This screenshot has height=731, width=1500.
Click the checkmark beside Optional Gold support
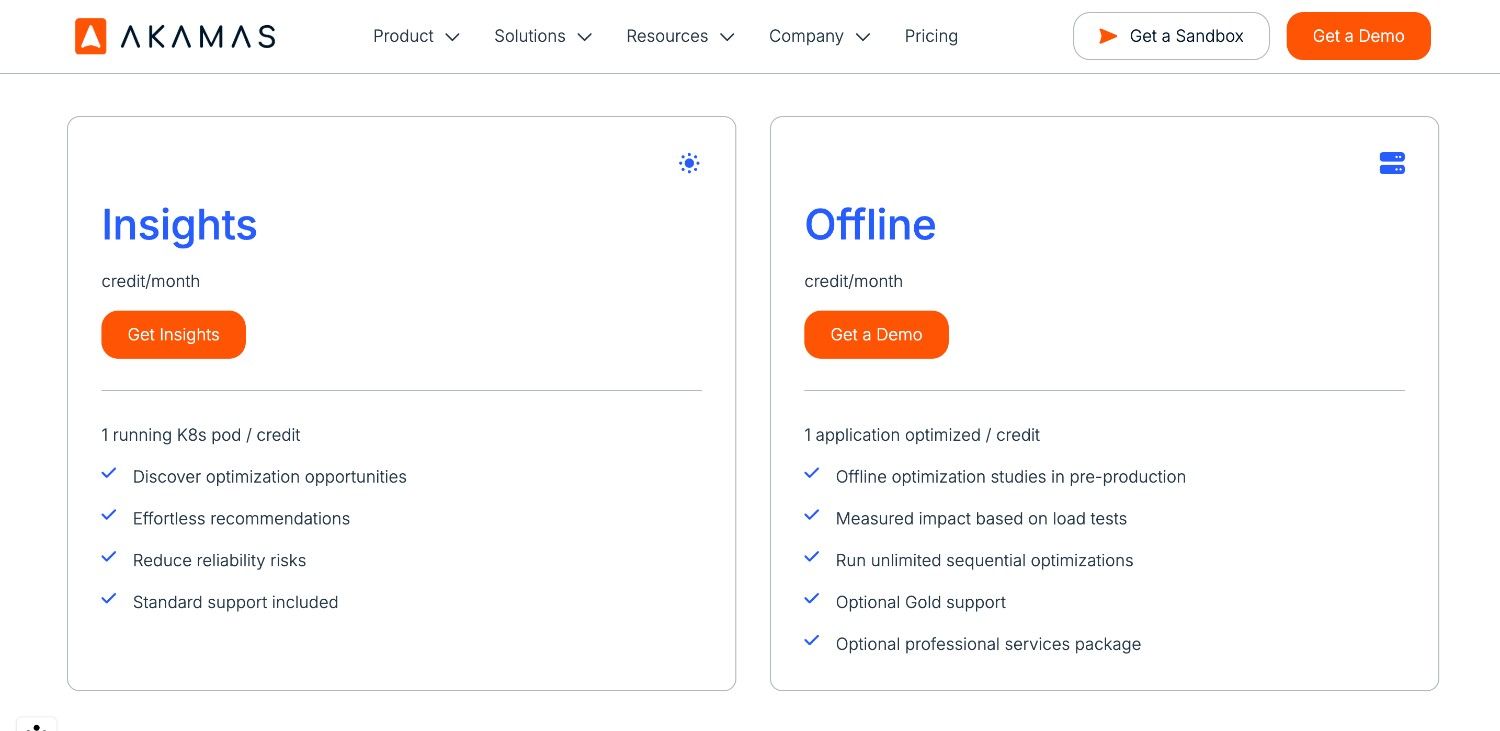pos(811,598)
